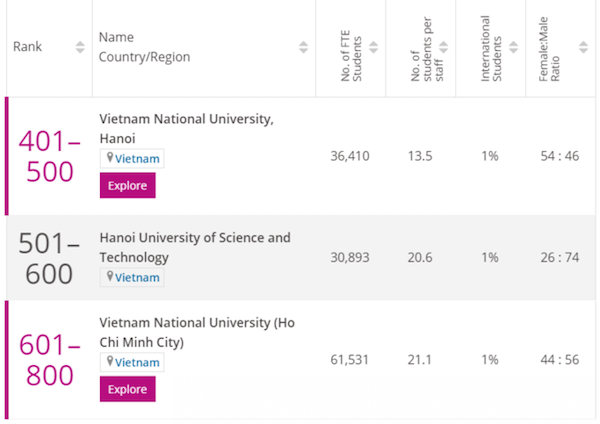
Task: Click the 401–500 rank cell
Action: click(x=47, y=156)
